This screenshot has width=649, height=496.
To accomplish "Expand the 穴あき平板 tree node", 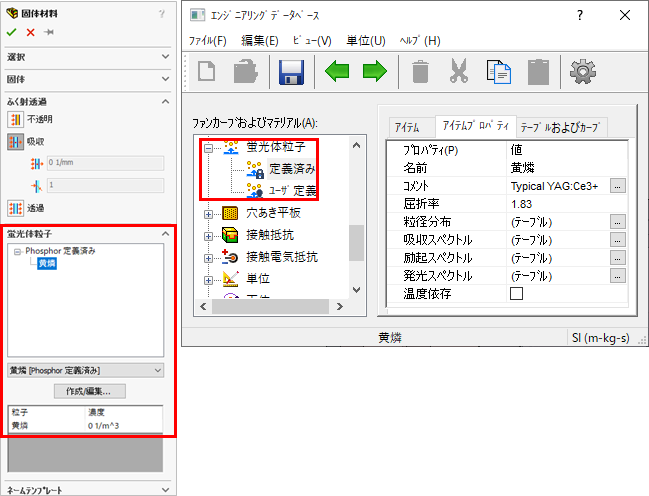I will tap(208, 214).
